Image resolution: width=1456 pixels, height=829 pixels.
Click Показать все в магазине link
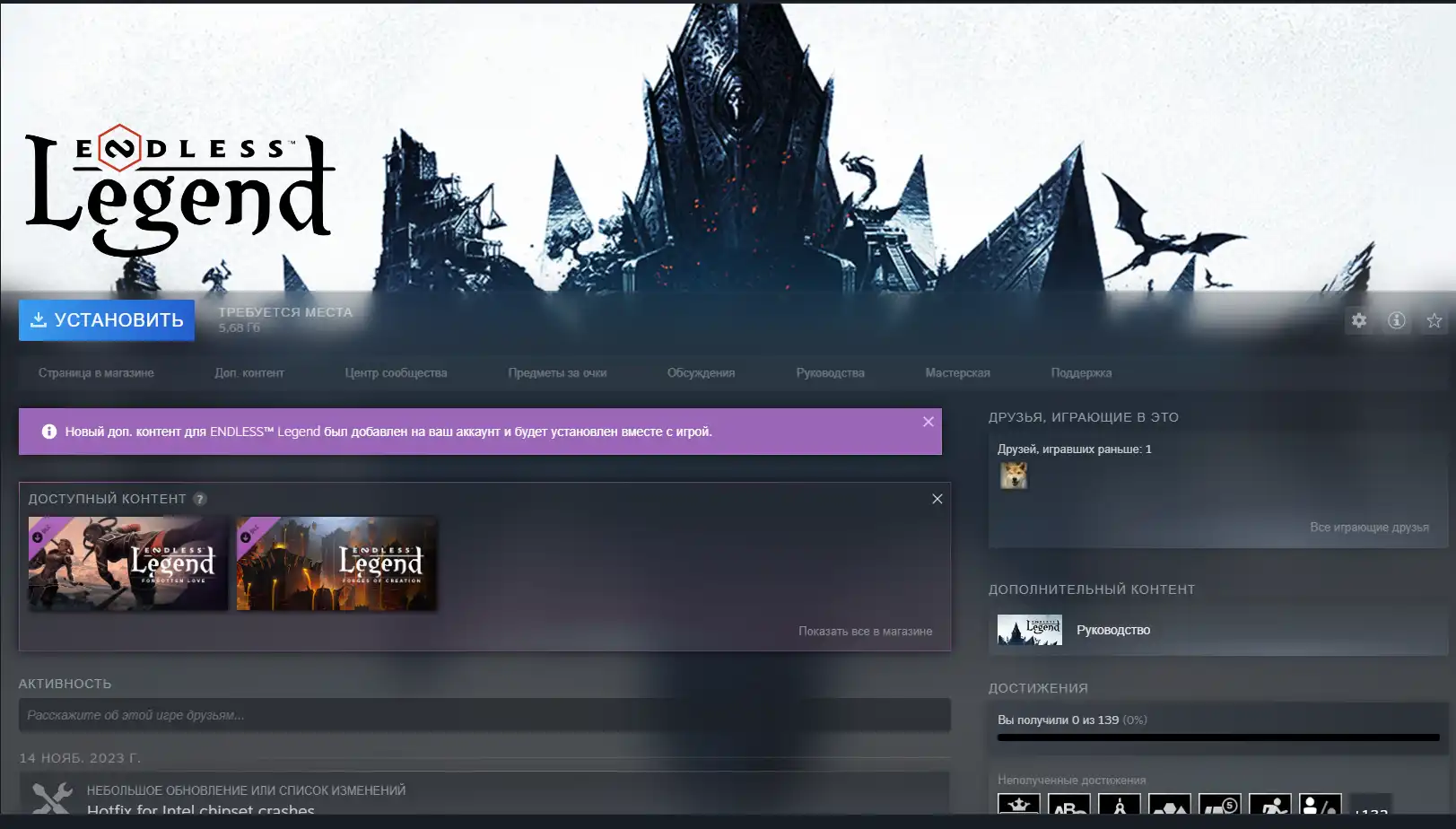click(x=866, y=632)
